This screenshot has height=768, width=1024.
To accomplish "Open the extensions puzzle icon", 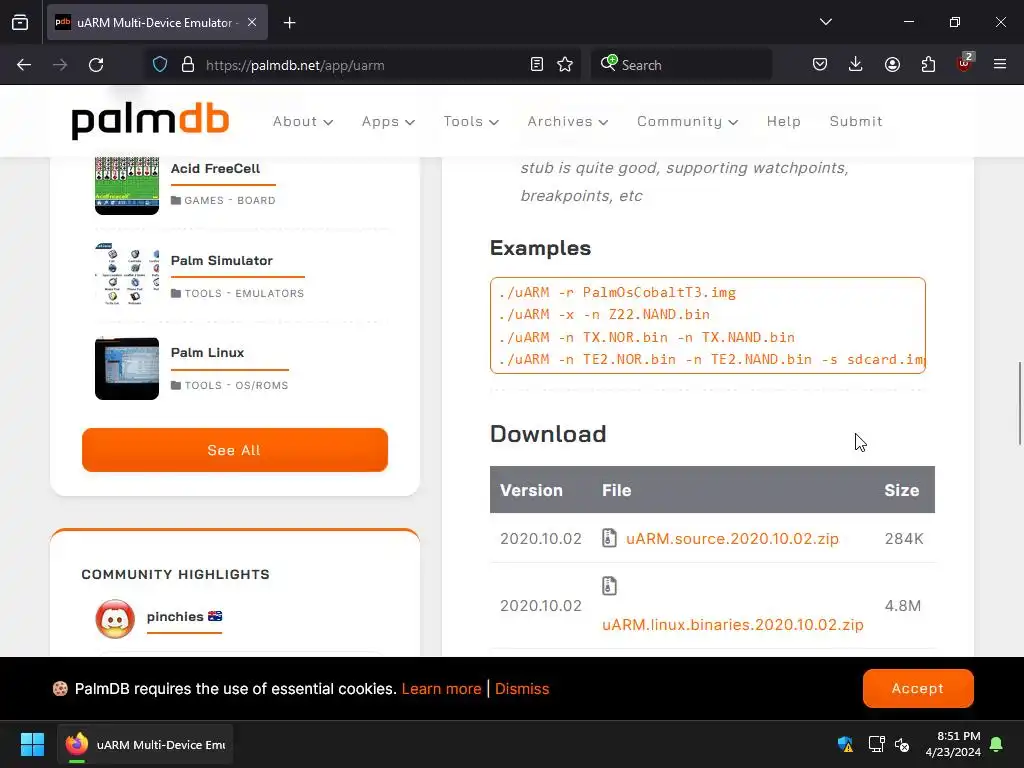I will tap(928, 65).
